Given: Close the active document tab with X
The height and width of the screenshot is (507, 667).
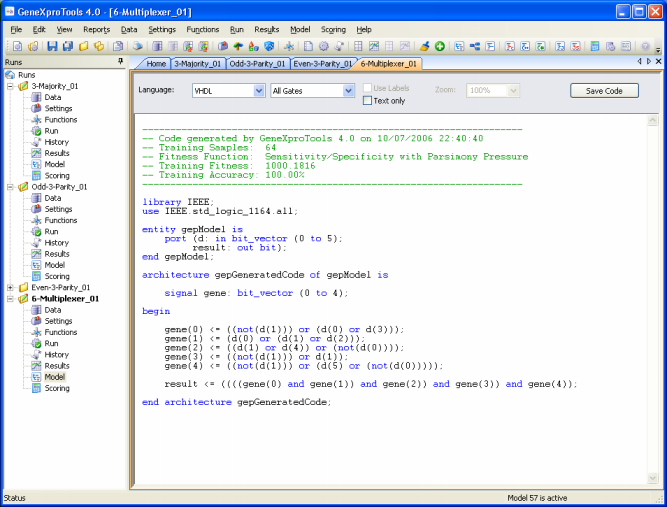Looking at the screenshot, I should [x=658, y=62].
